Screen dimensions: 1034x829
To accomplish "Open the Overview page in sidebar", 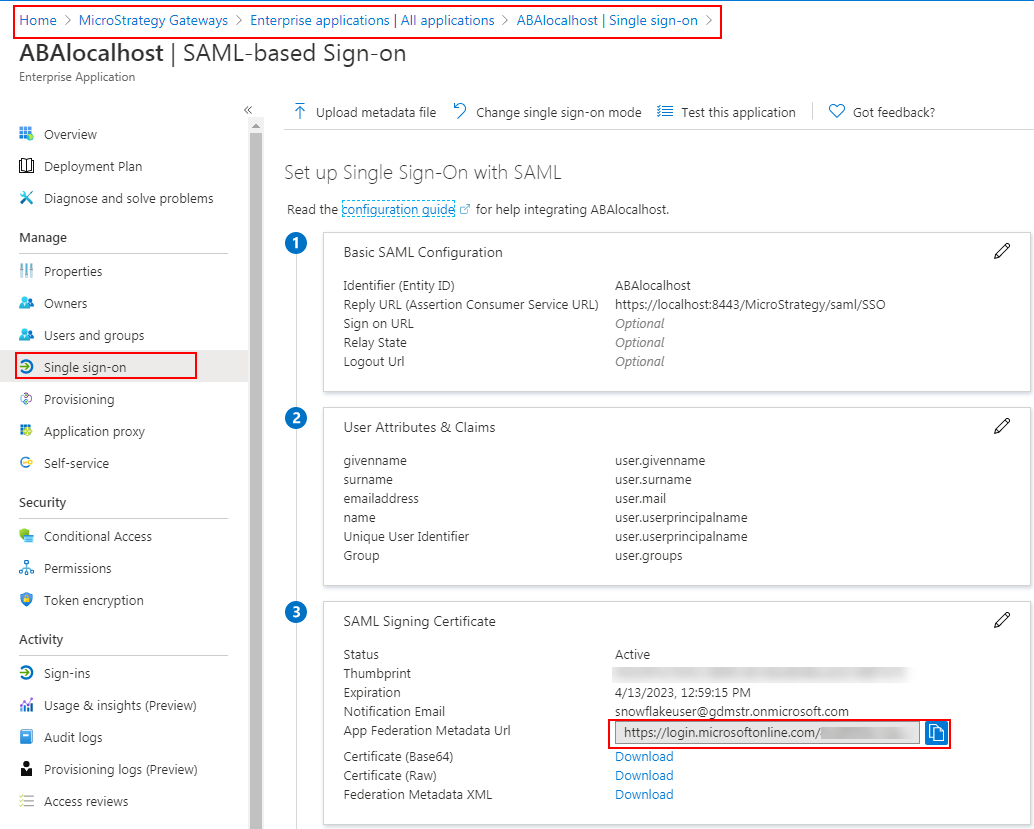I will pos(70,134).
